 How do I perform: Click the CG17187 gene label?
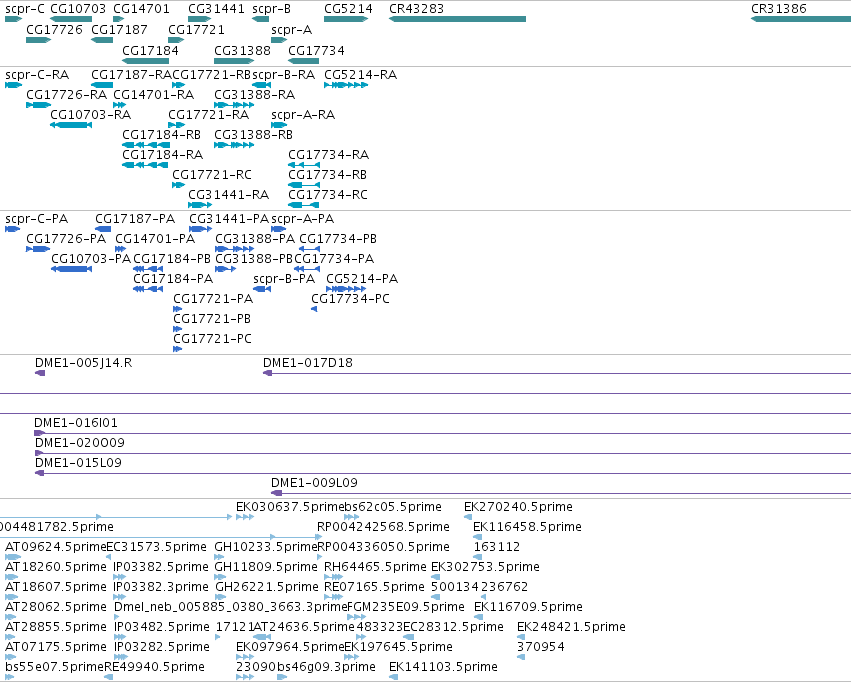coord(119,29)
